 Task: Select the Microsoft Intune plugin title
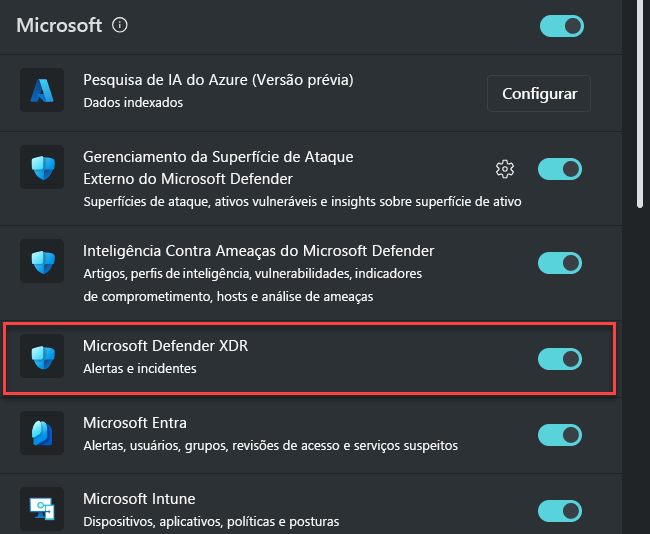(x=139, y=499)
